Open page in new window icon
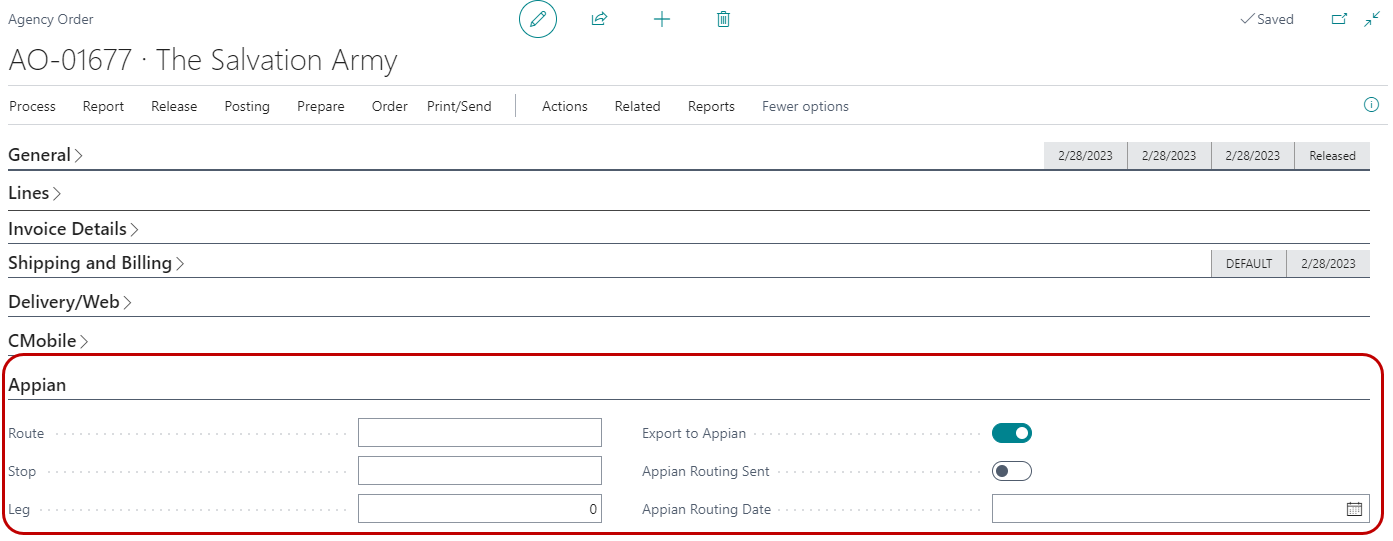 click(1339, 19)
